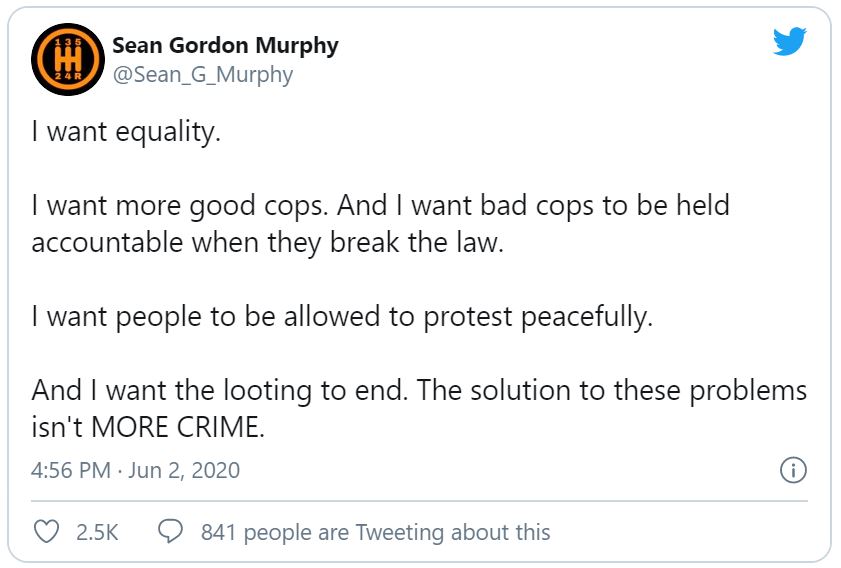Click the gear-shift profile avatar

(66, 60)
